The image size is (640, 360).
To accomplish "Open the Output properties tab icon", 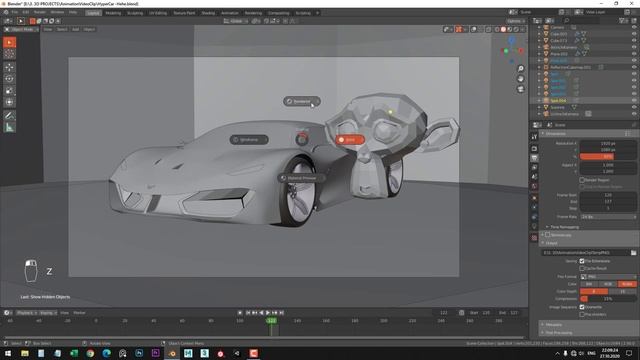I will click(x=534, y=158).
